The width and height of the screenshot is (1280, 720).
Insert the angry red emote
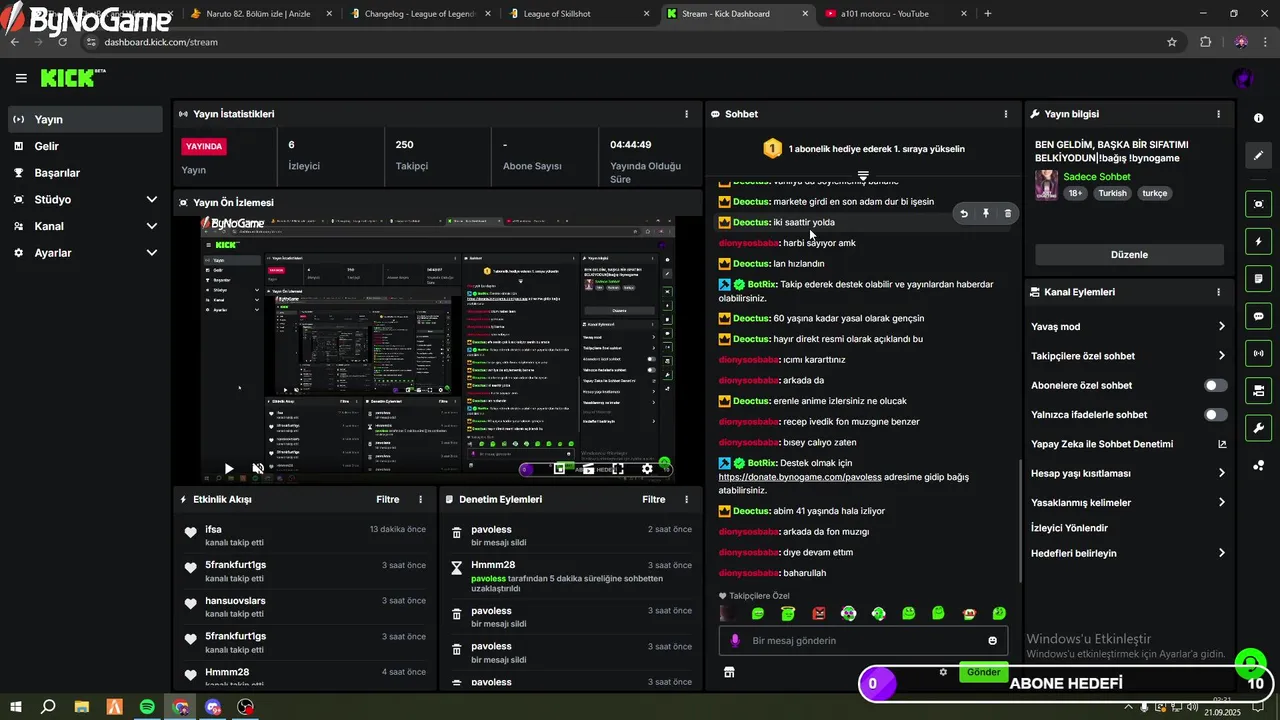[819, 614]
